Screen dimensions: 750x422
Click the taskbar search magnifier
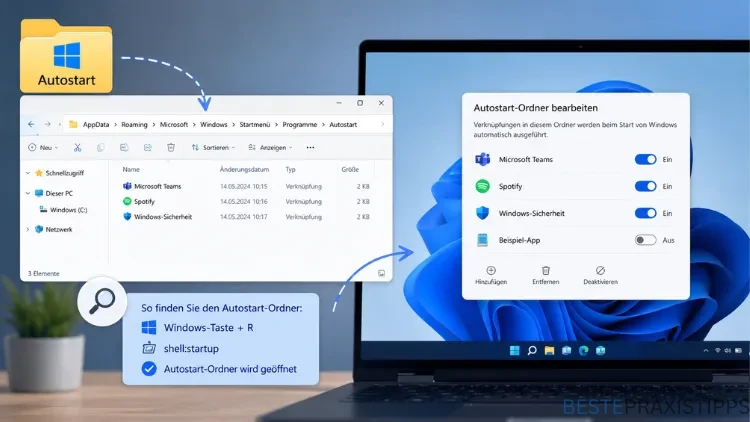click(532, 351)
